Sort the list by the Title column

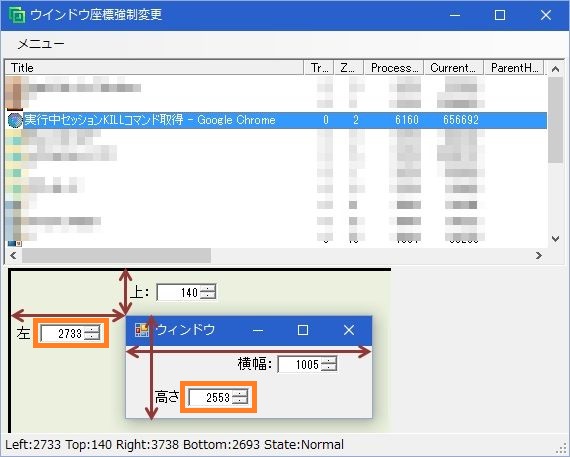click(x=154, y=68)
